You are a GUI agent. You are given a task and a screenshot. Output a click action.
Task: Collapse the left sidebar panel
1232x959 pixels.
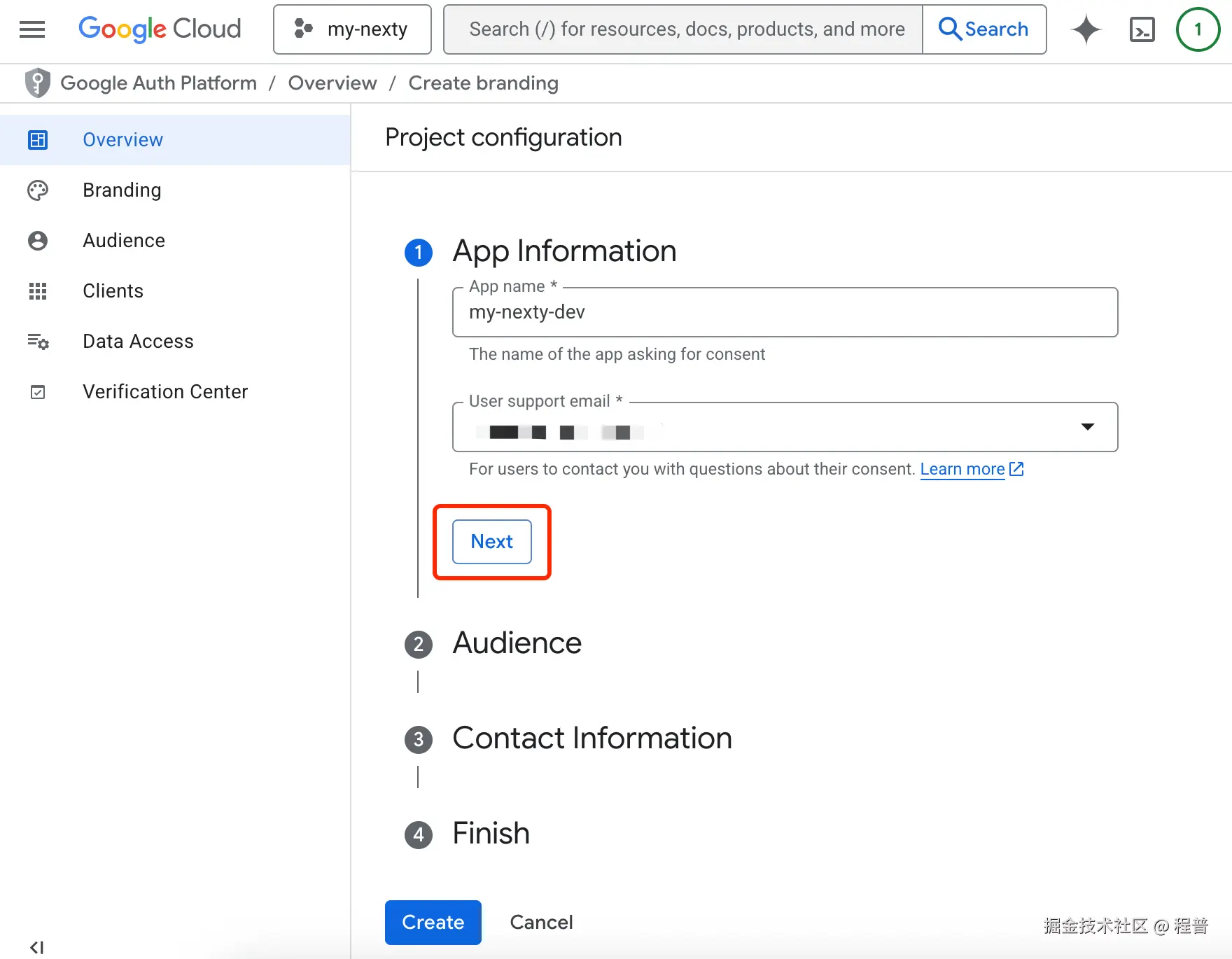point(36,945)
